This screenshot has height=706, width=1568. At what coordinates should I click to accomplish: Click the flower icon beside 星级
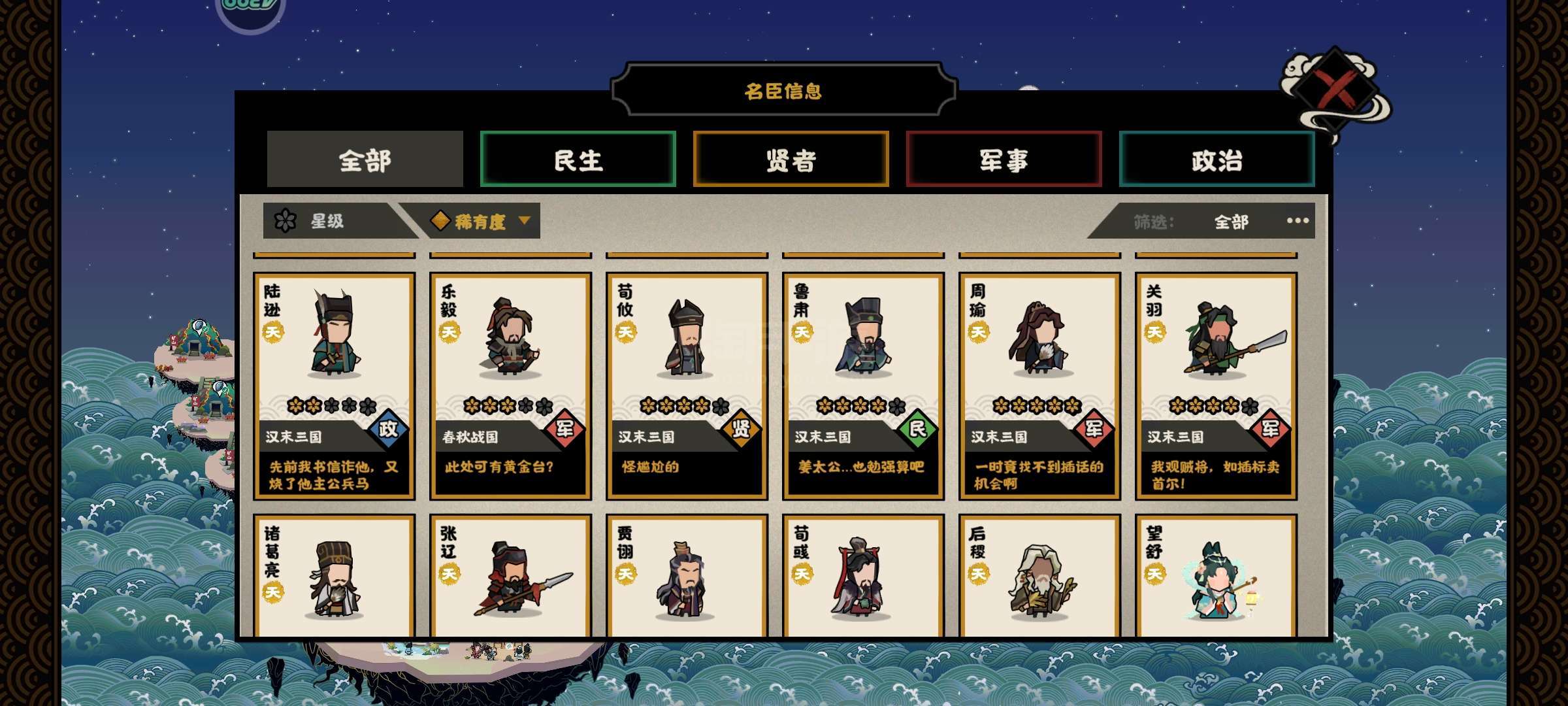[x=285, y=221]
